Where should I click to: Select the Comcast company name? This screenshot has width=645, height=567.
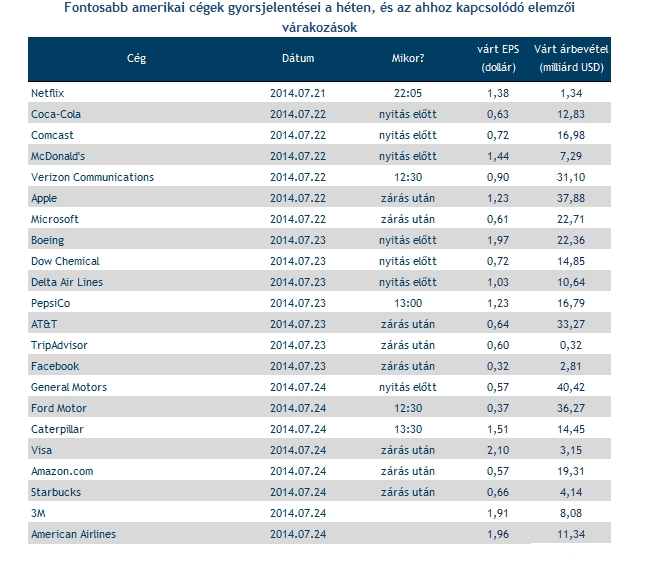(x=52, y=135)
